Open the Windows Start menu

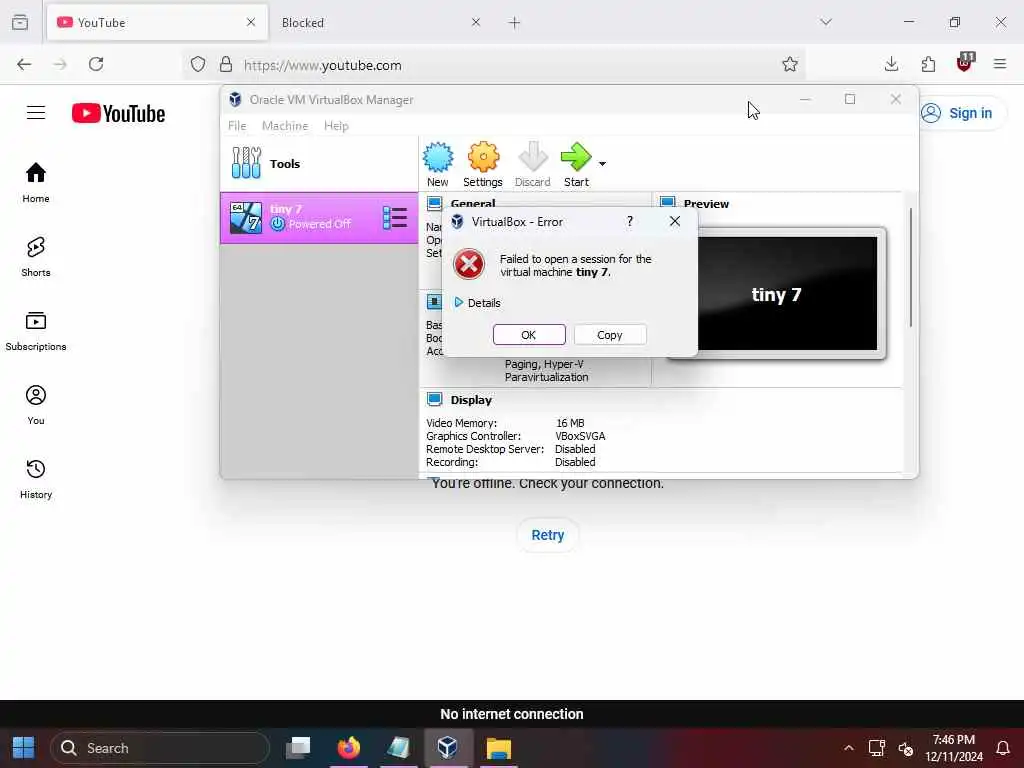point(24,748)
